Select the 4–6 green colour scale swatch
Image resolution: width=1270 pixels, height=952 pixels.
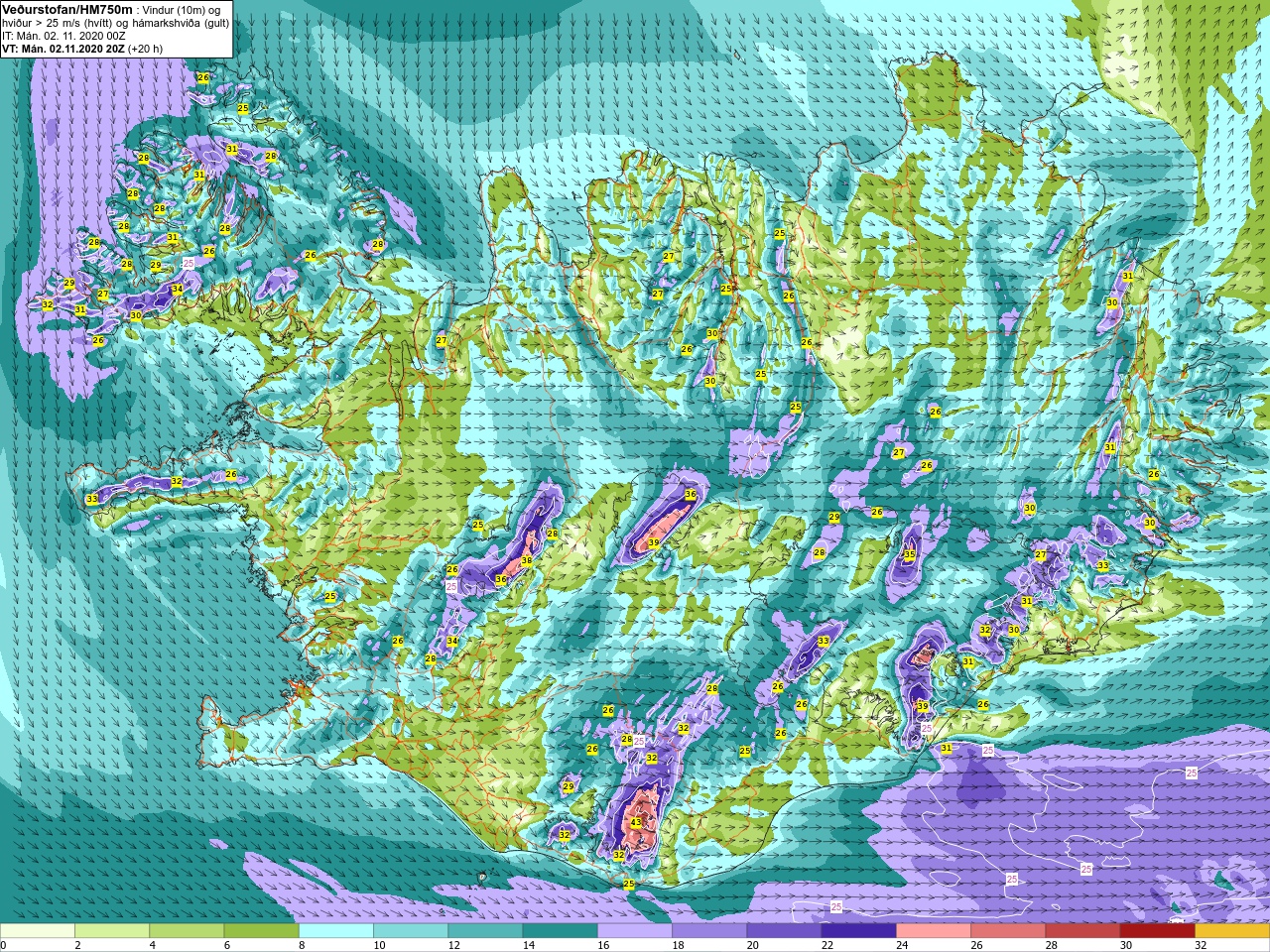pyautogui.click(x=187, y=930)
